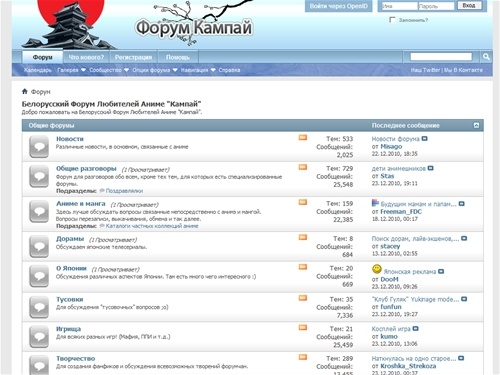Open the Помощь tab
This screenshot has width=500, height=375.
(178, 57)
